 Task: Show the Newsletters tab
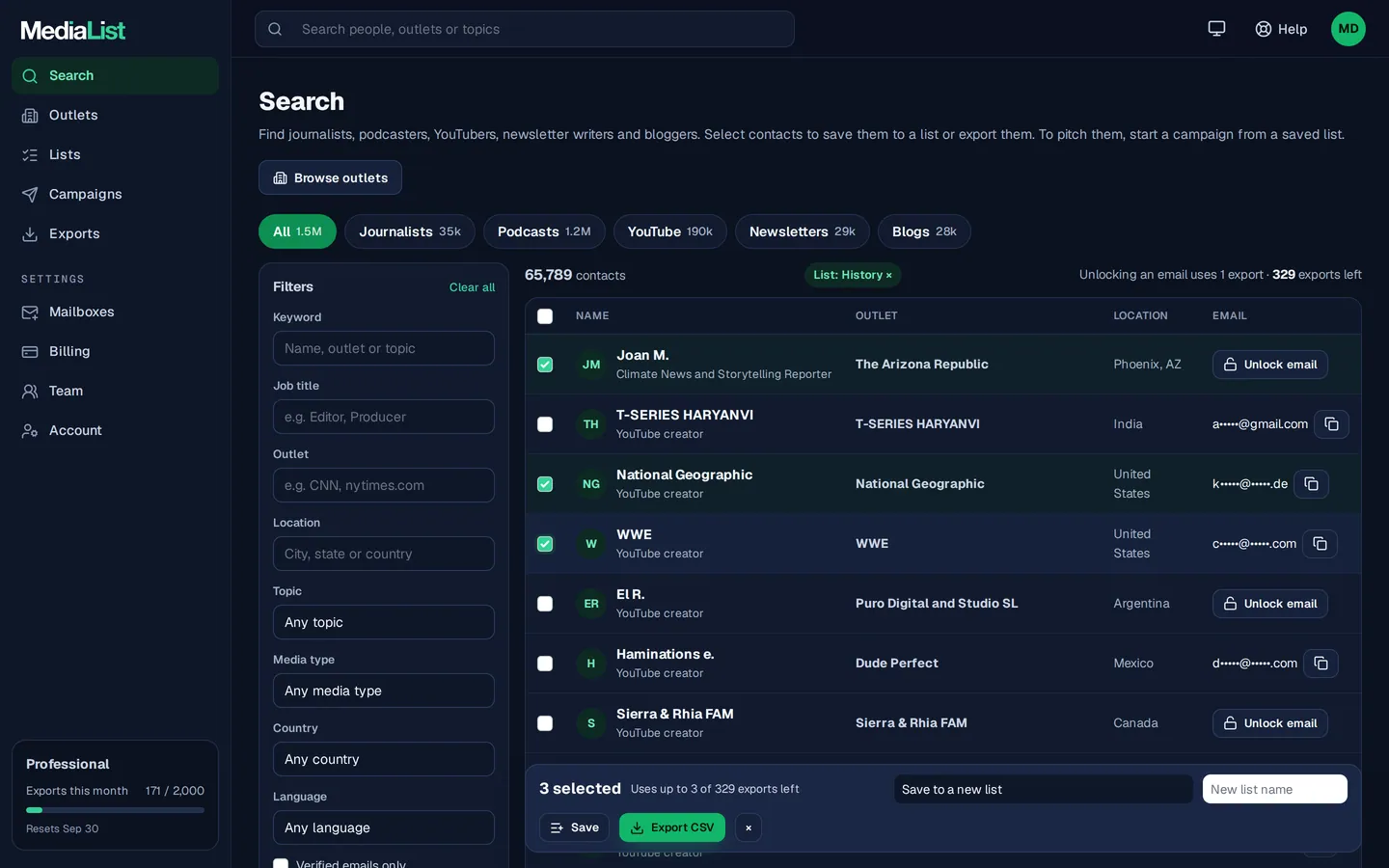coord(803,231)
